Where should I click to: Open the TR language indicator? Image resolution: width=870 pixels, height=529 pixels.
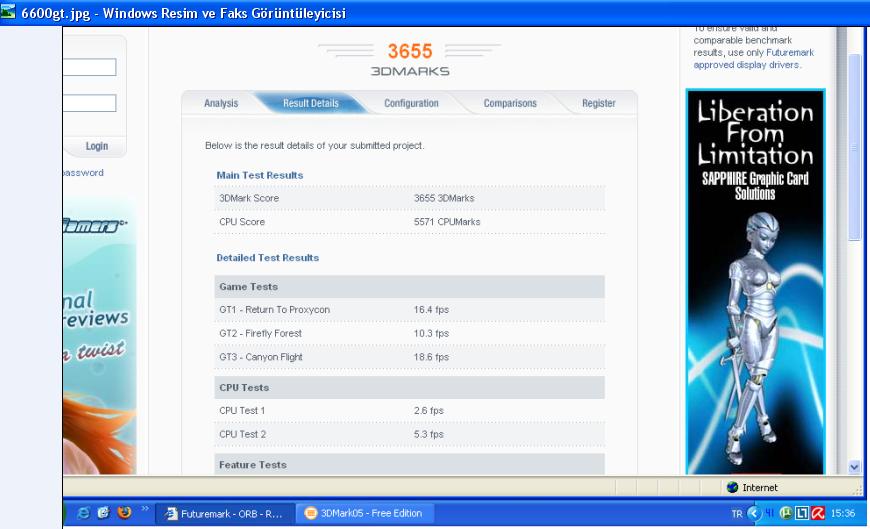point(737,514)
